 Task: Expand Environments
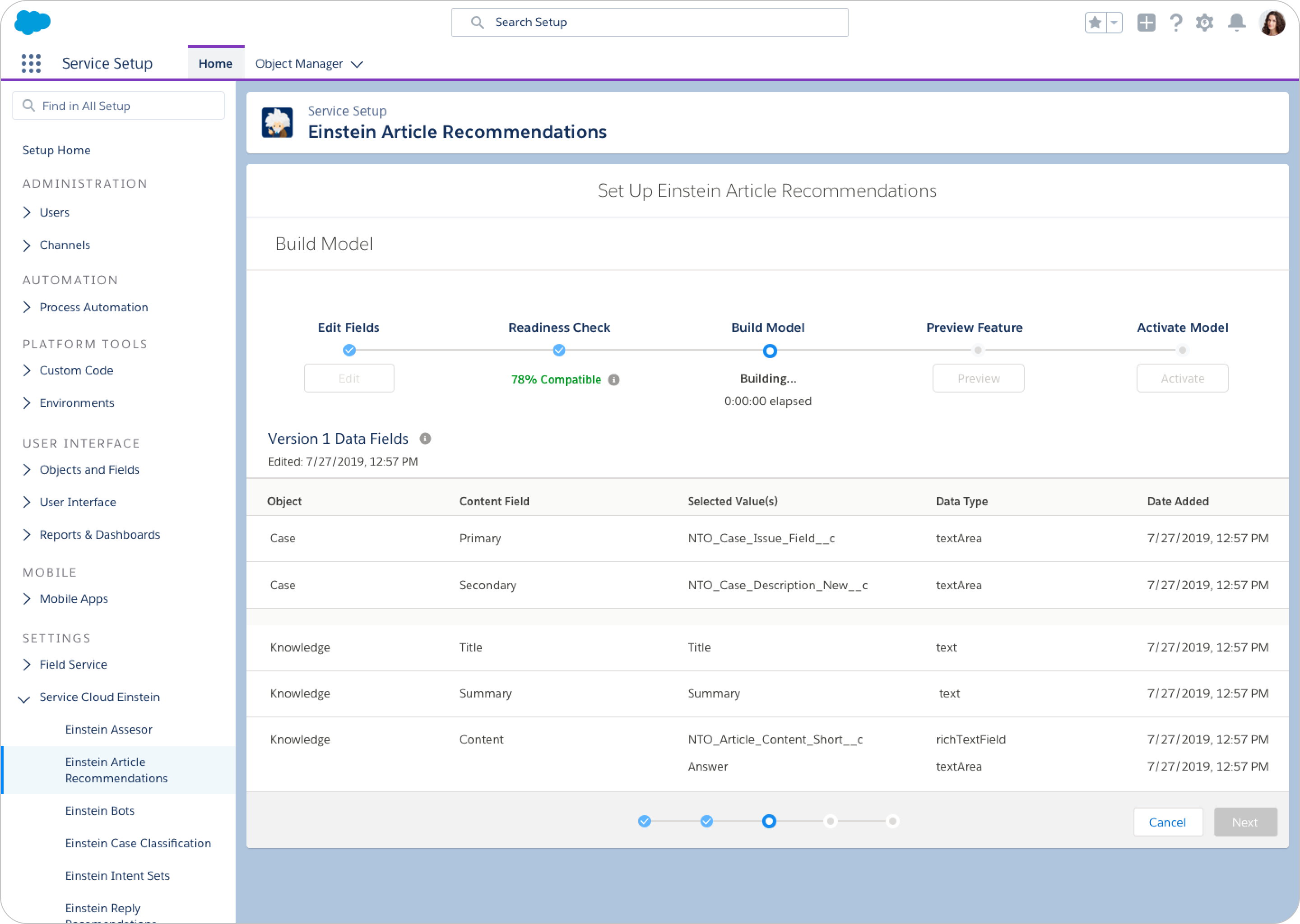click(x=27, y=403)
